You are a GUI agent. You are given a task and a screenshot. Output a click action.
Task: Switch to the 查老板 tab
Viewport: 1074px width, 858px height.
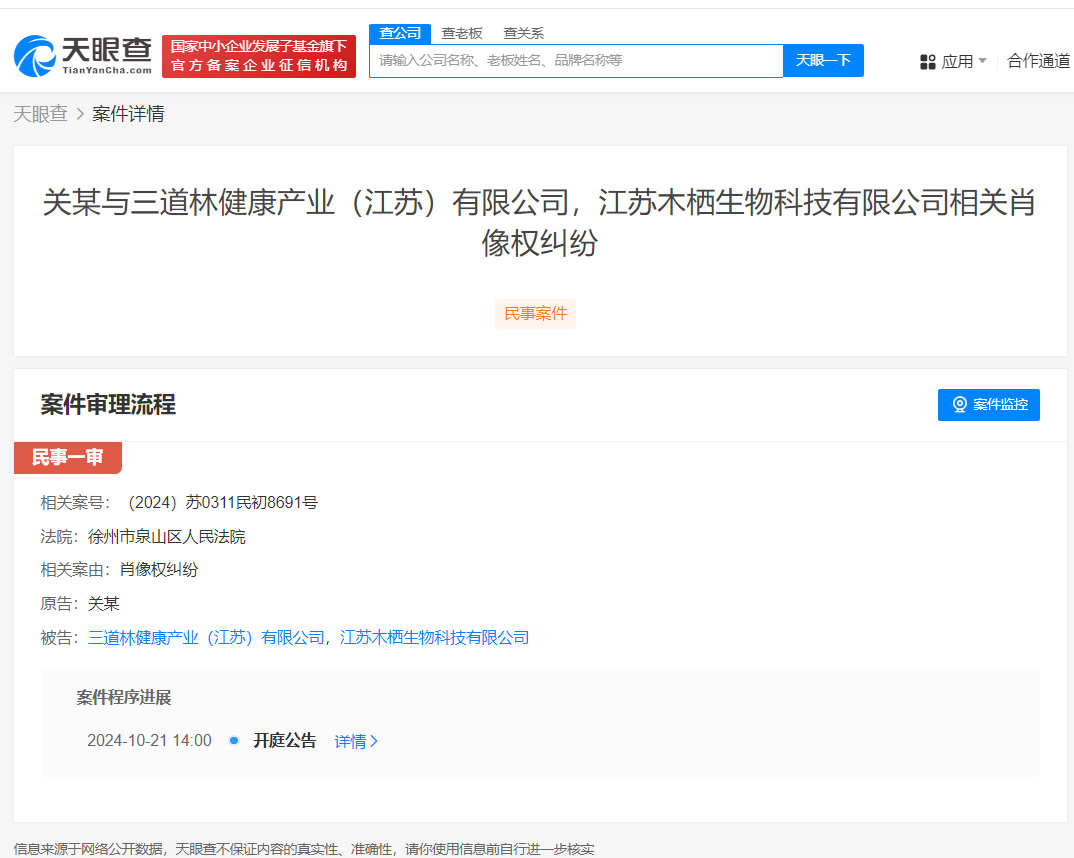[461, 33]
